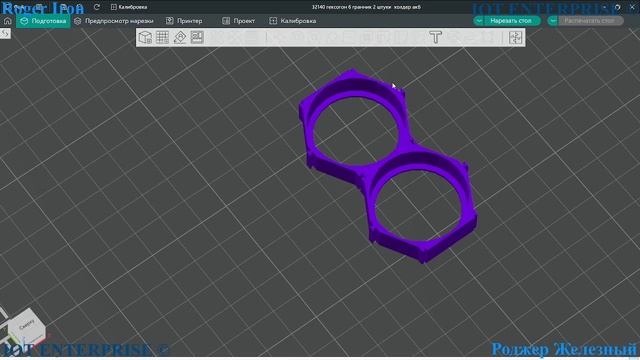Click the Распечатать стол button
This screenshot has height=360, width=640.
tap(589, 20)
